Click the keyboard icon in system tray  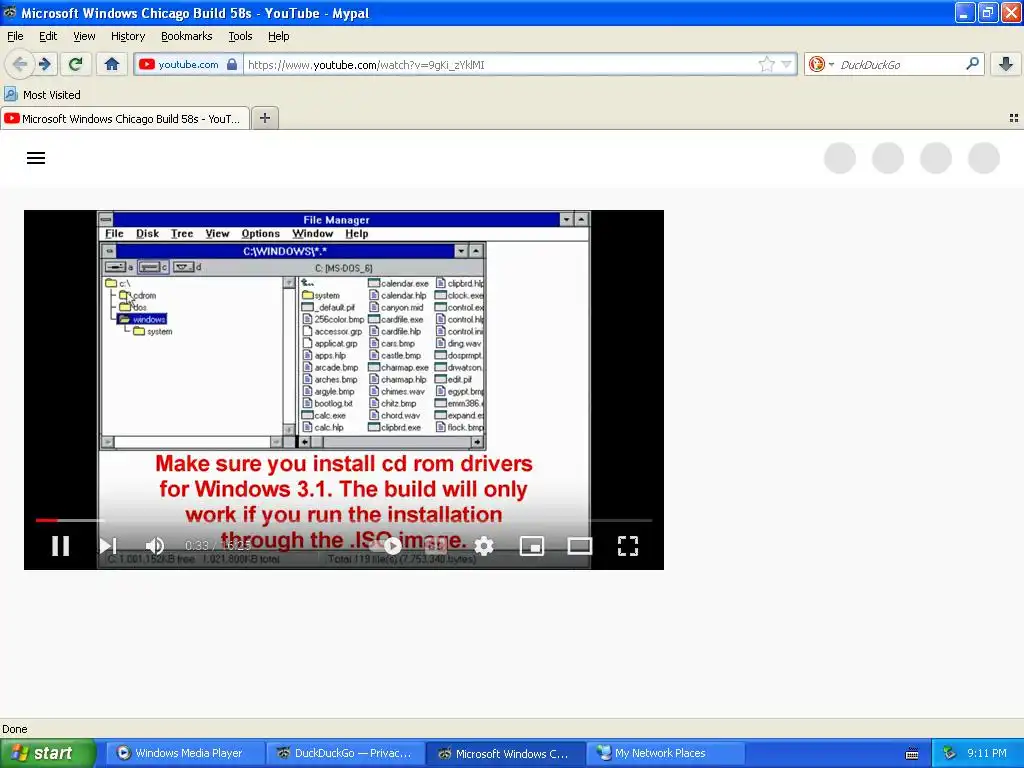[x=912, y=754]
